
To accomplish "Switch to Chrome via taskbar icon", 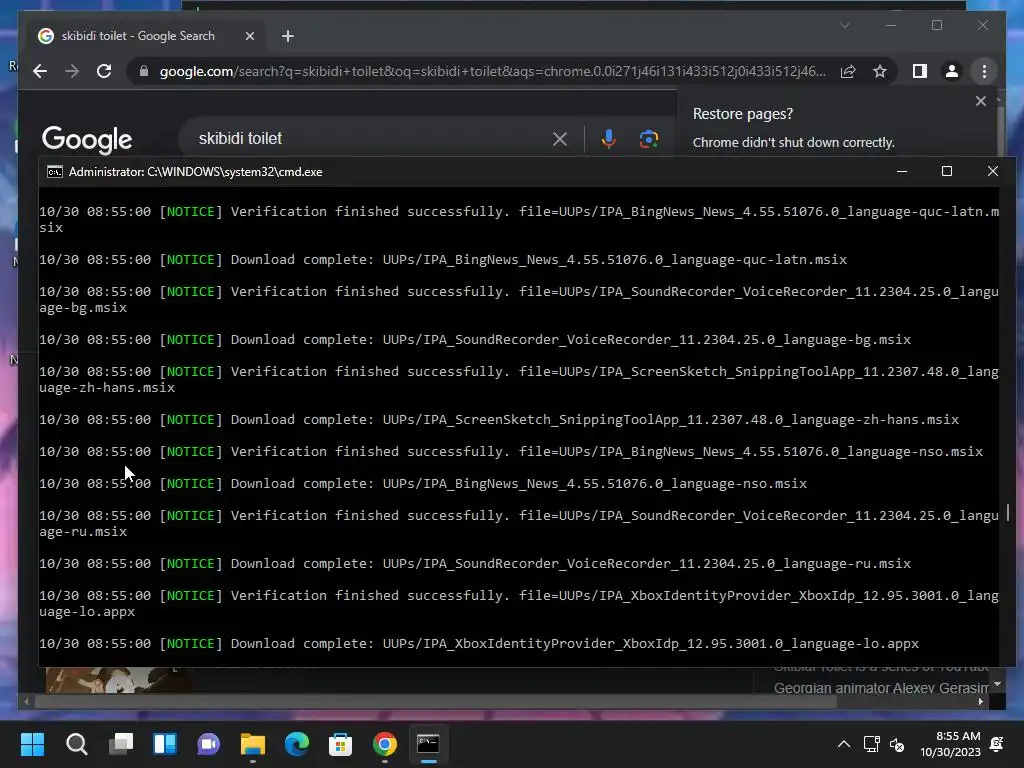I will pyautogui.click(x=385, y=744).
